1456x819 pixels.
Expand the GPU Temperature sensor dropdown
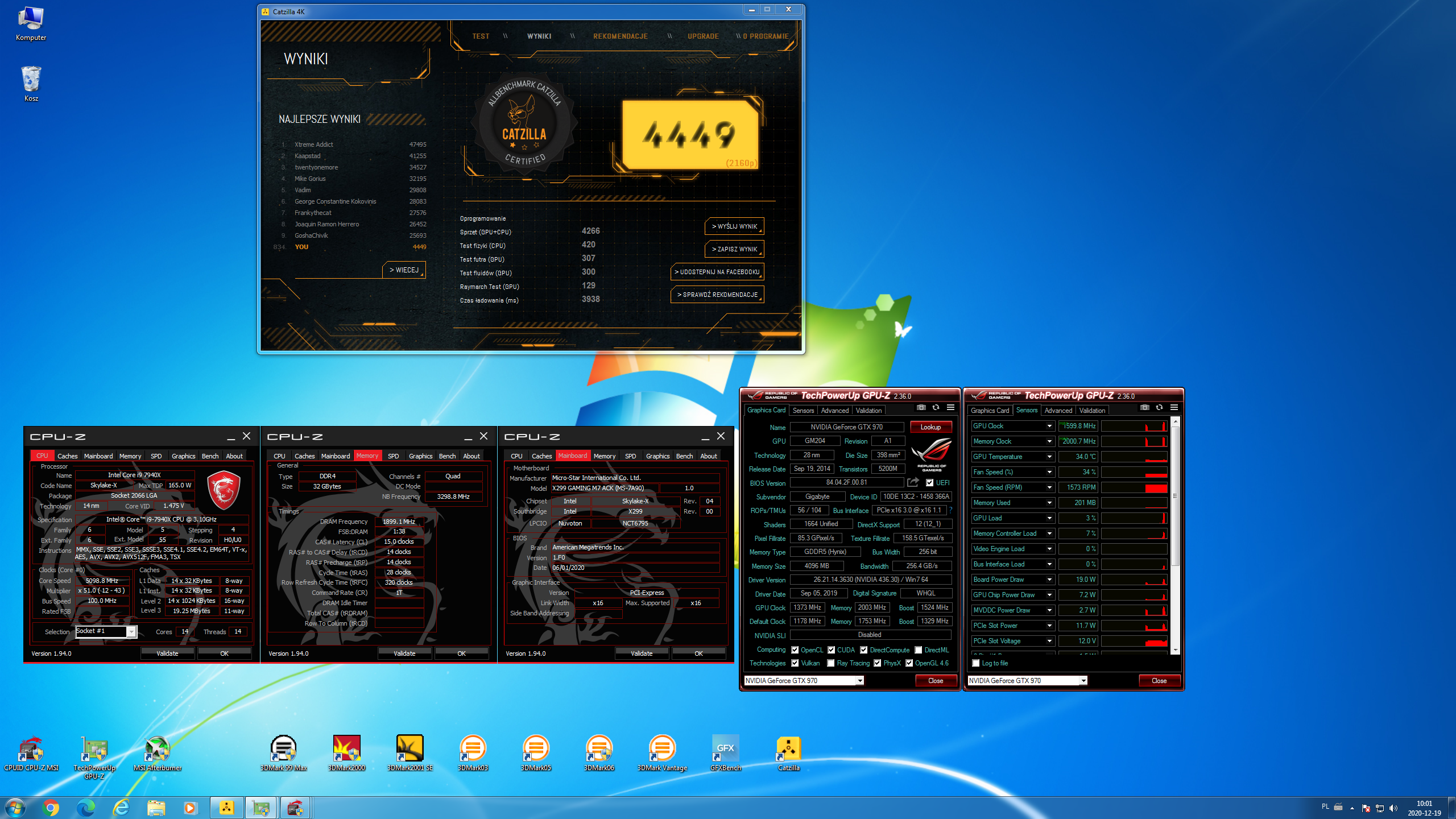pos(1049,457)
